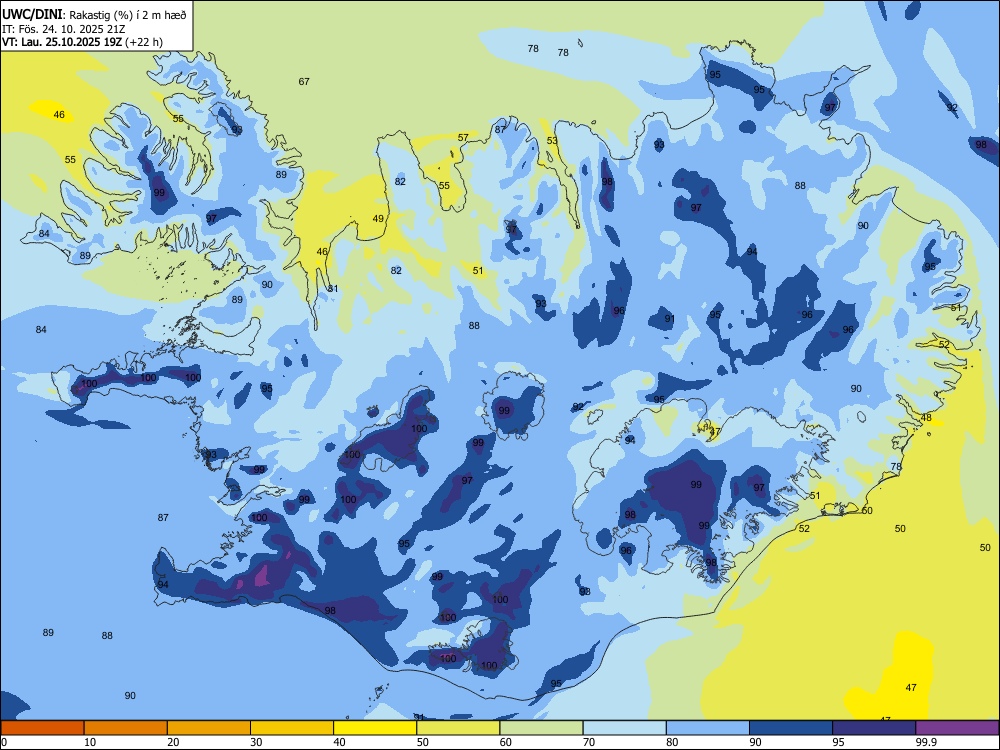Choose the pale green 60–70 legend swatch
1000x750 pixels.
(x=541, y=728)
